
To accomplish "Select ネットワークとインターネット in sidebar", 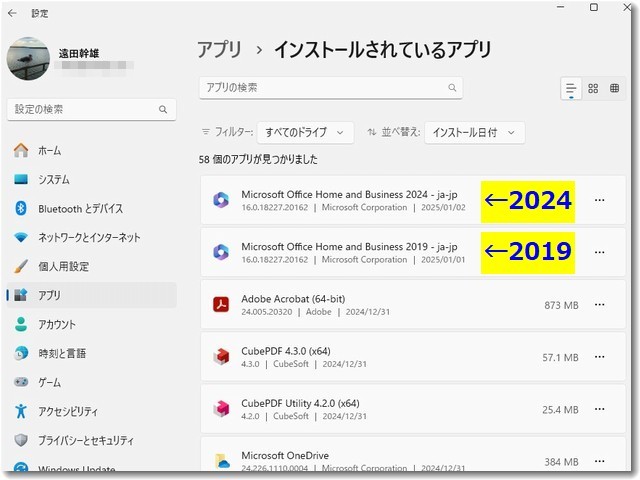I will tap(89, 238).
